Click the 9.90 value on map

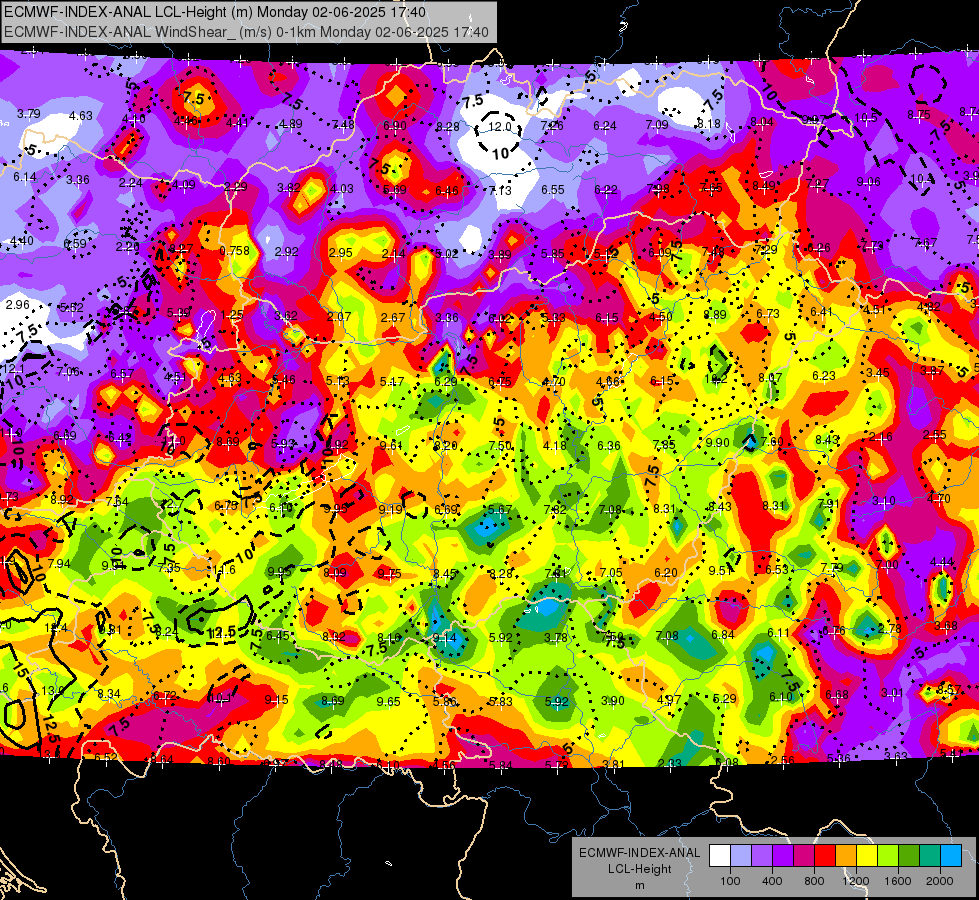pyautogui.click(x=717, y=443)
